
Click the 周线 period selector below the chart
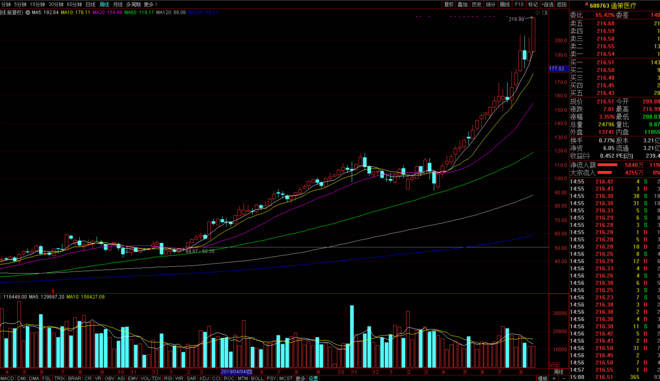click(x=558, y=372)
